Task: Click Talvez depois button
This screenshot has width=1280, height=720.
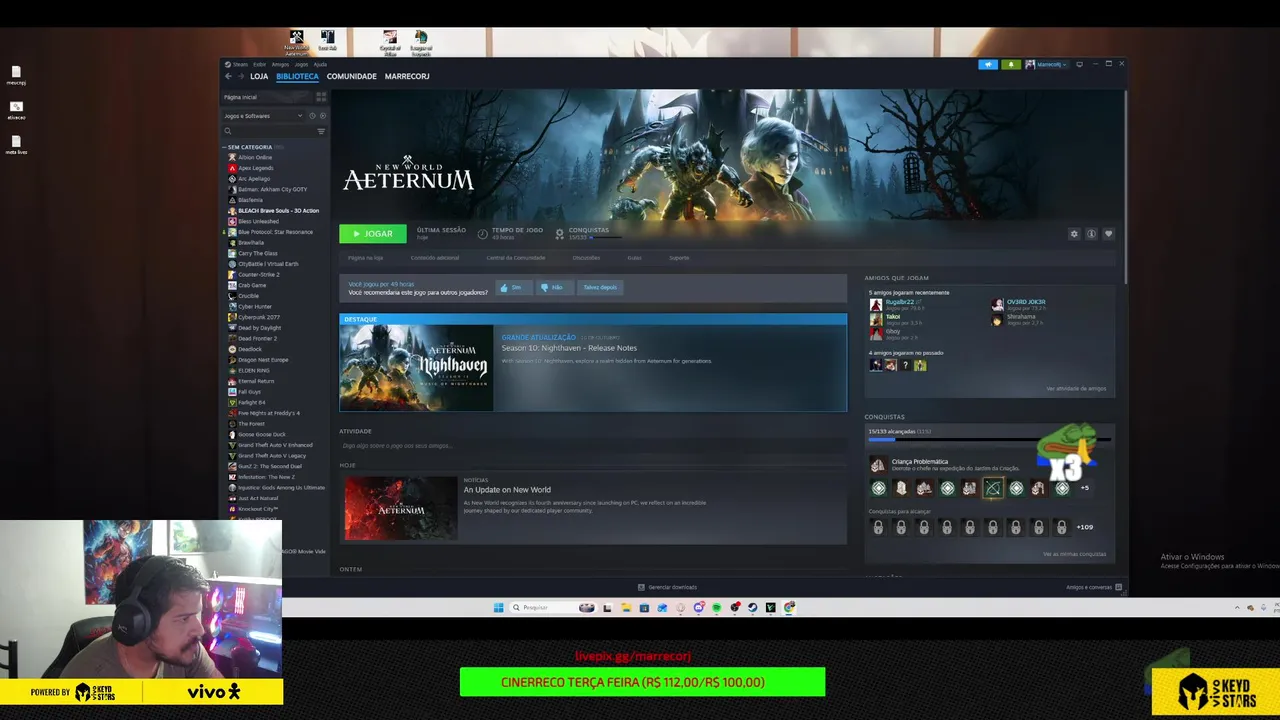Action: [600, 287]
